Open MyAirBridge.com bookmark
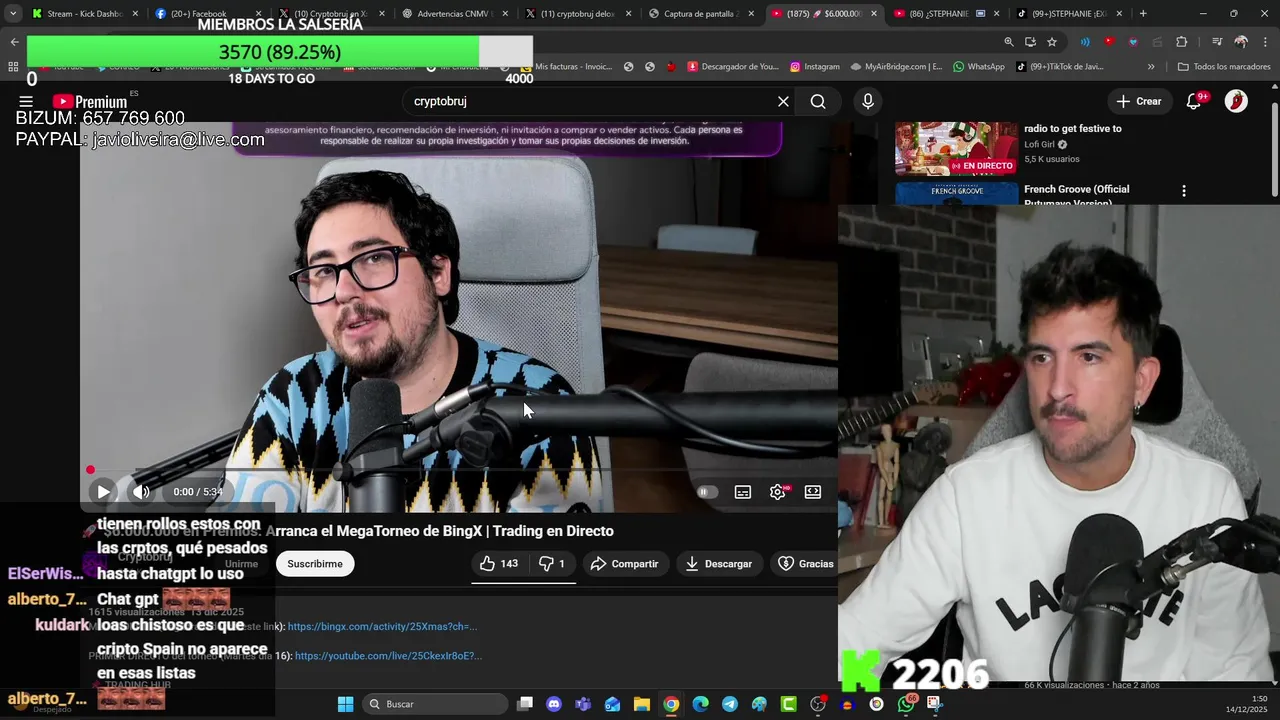The image size is (1280, 720). pyautogui.click(x=896, y=67)
